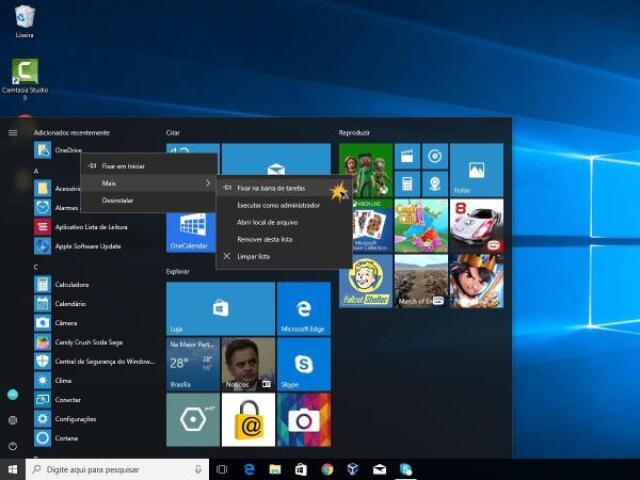This screenshot has height=480, width=640.
Task: Open the Mail envelope tile
Action: tap(276, 159)
